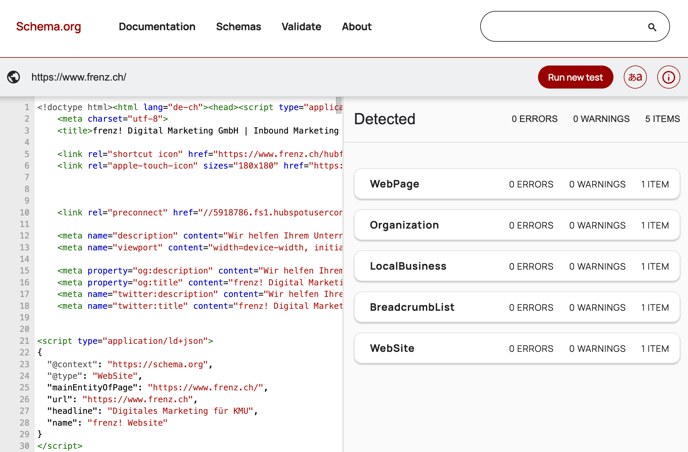Expand the LocalBusiness detected item

[517, 266]
